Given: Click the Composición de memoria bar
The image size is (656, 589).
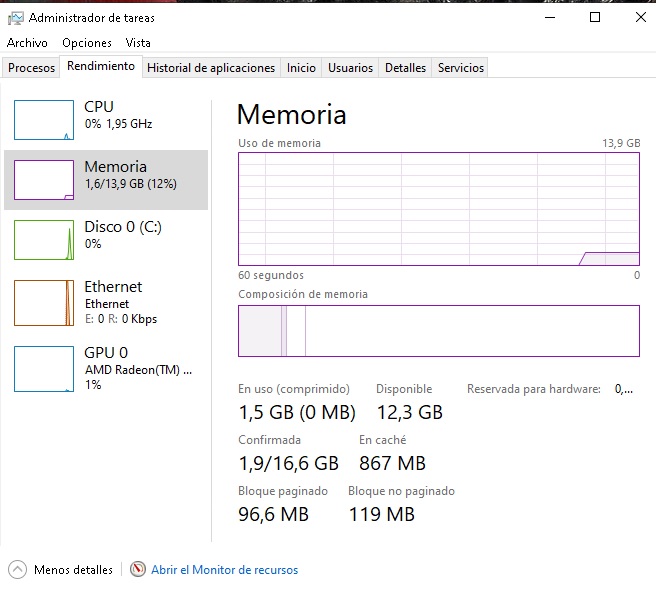Looking at the screenshot, I should 439,331.
